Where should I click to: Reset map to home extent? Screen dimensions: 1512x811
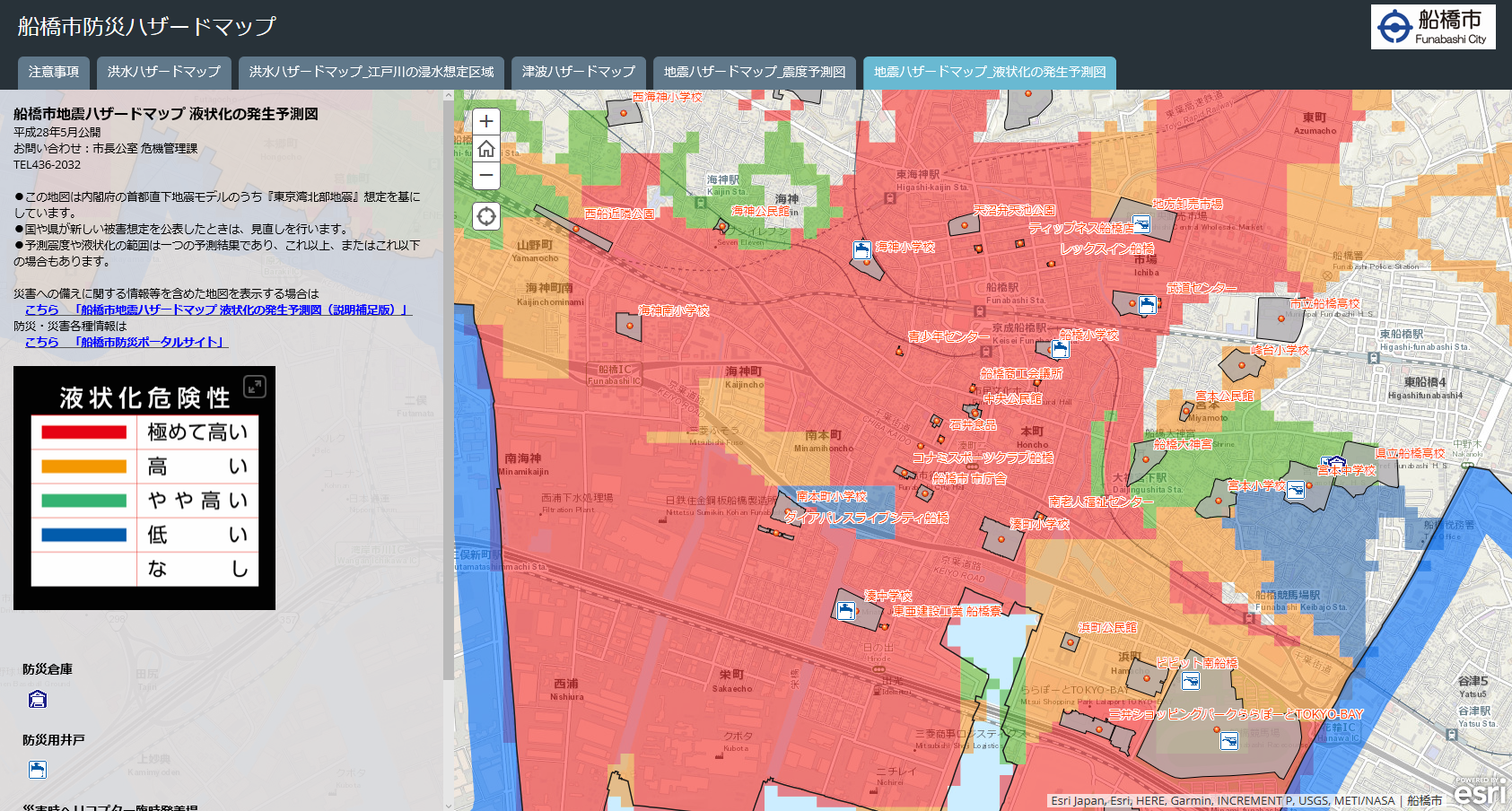pos(486,149)
